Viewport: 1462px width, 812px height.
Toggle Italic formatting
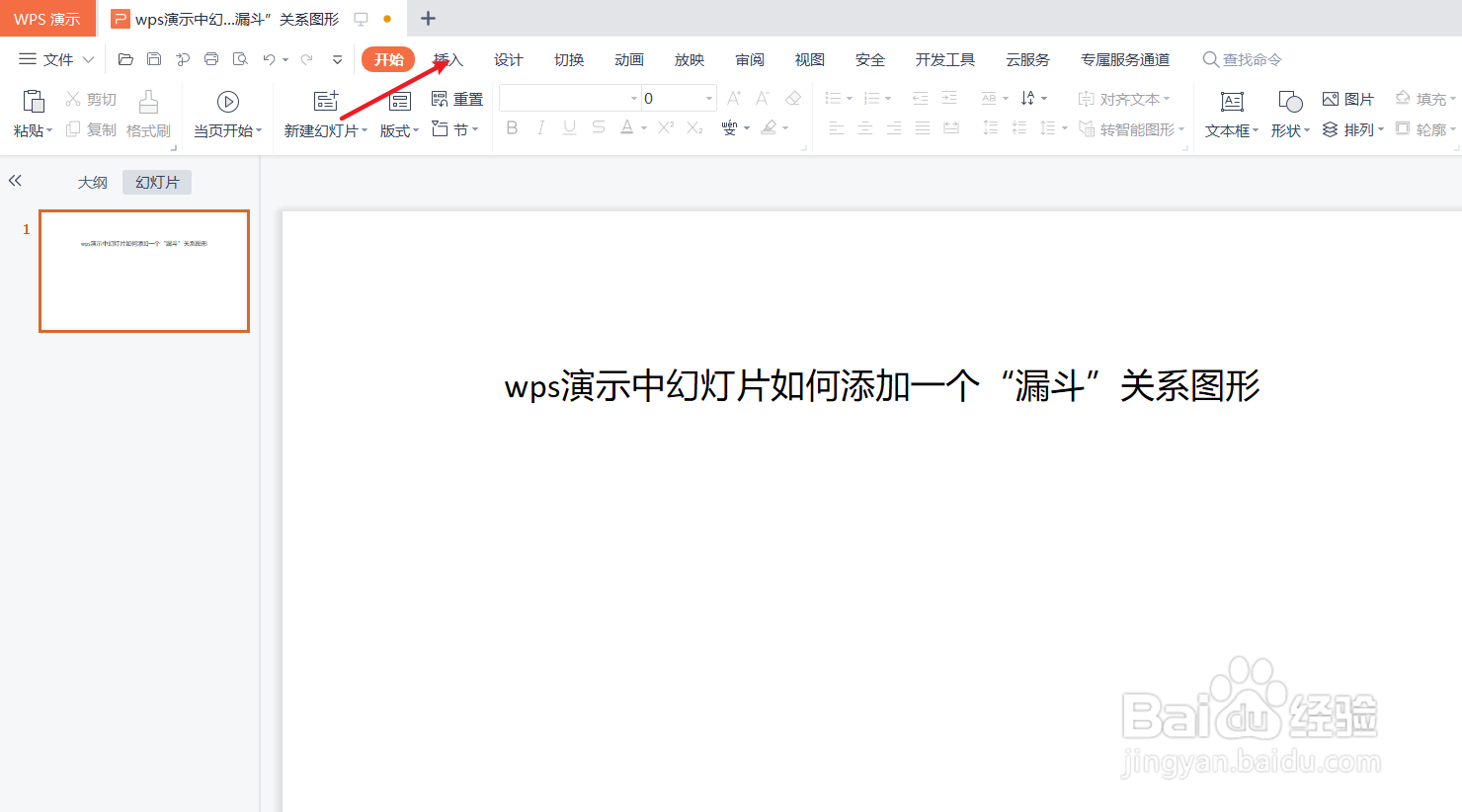(540, 127)
